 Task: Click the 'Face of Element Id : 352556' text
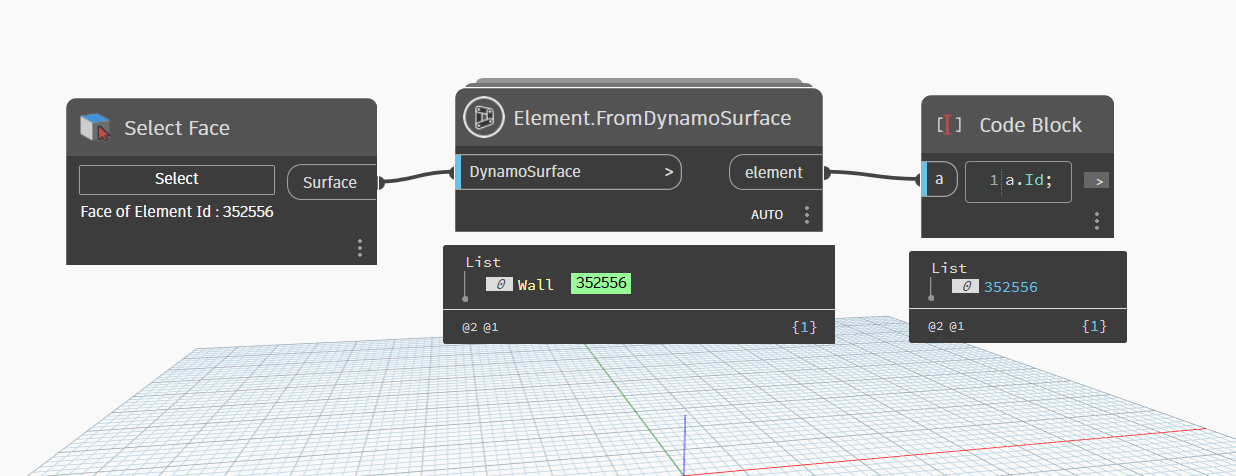click(177, 212)
